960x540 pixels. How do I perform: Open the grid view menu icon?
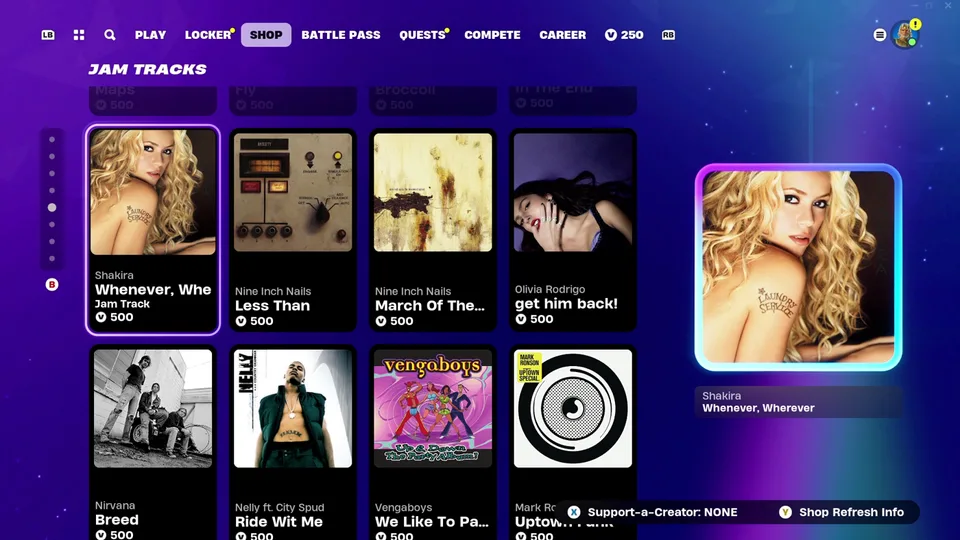pyautogui.click(x=79, y=35)
